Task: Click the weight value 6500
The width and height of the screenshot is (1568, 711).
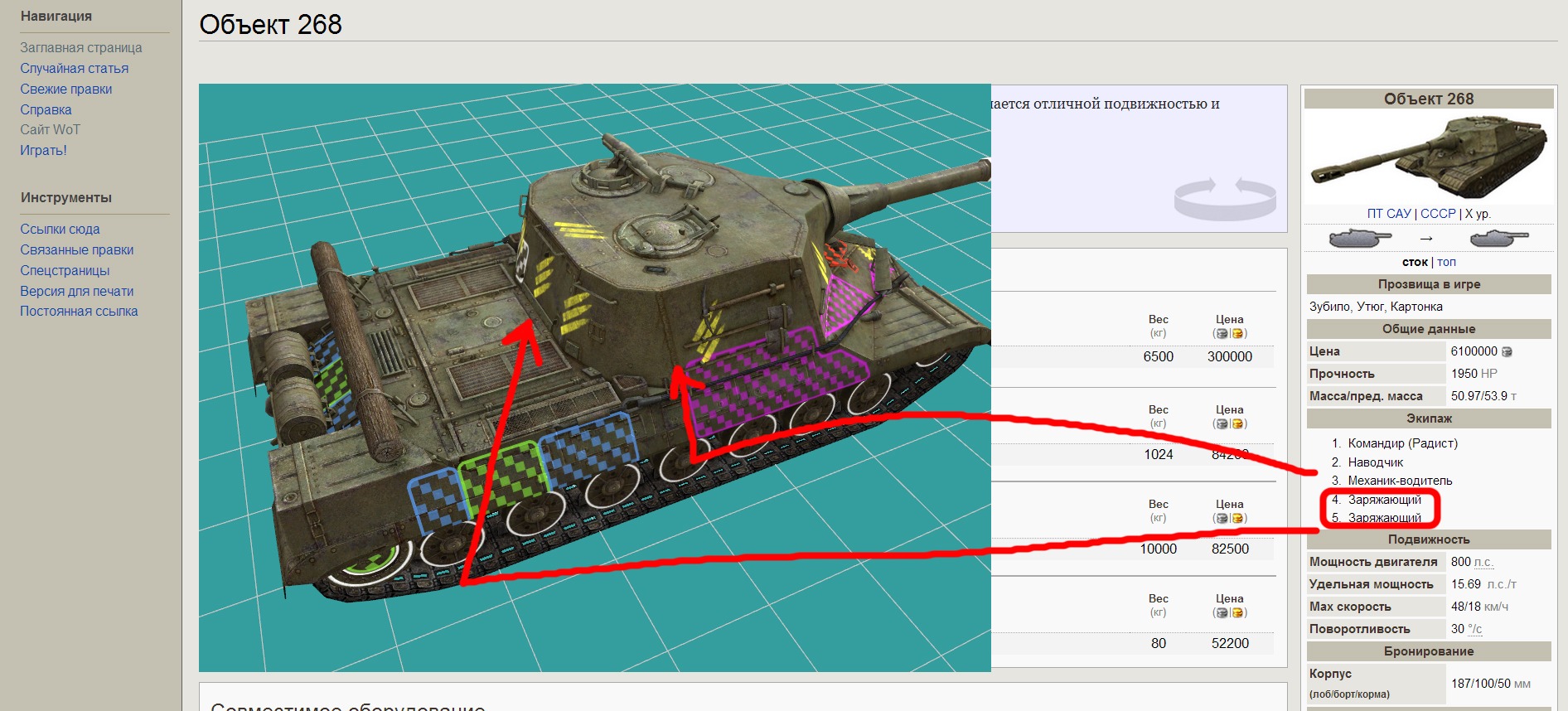Action: (1158, 356)
